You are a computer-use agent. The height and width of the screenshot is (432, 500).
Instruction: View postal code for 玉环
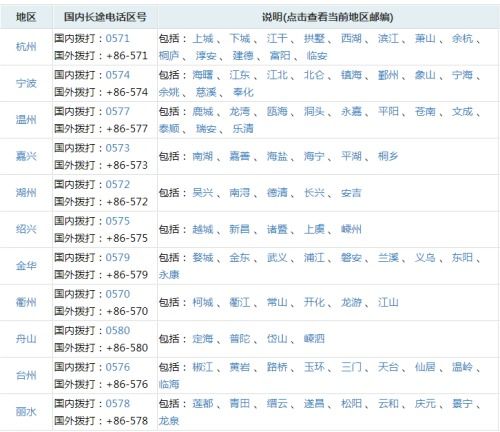(x=314, y=367)
